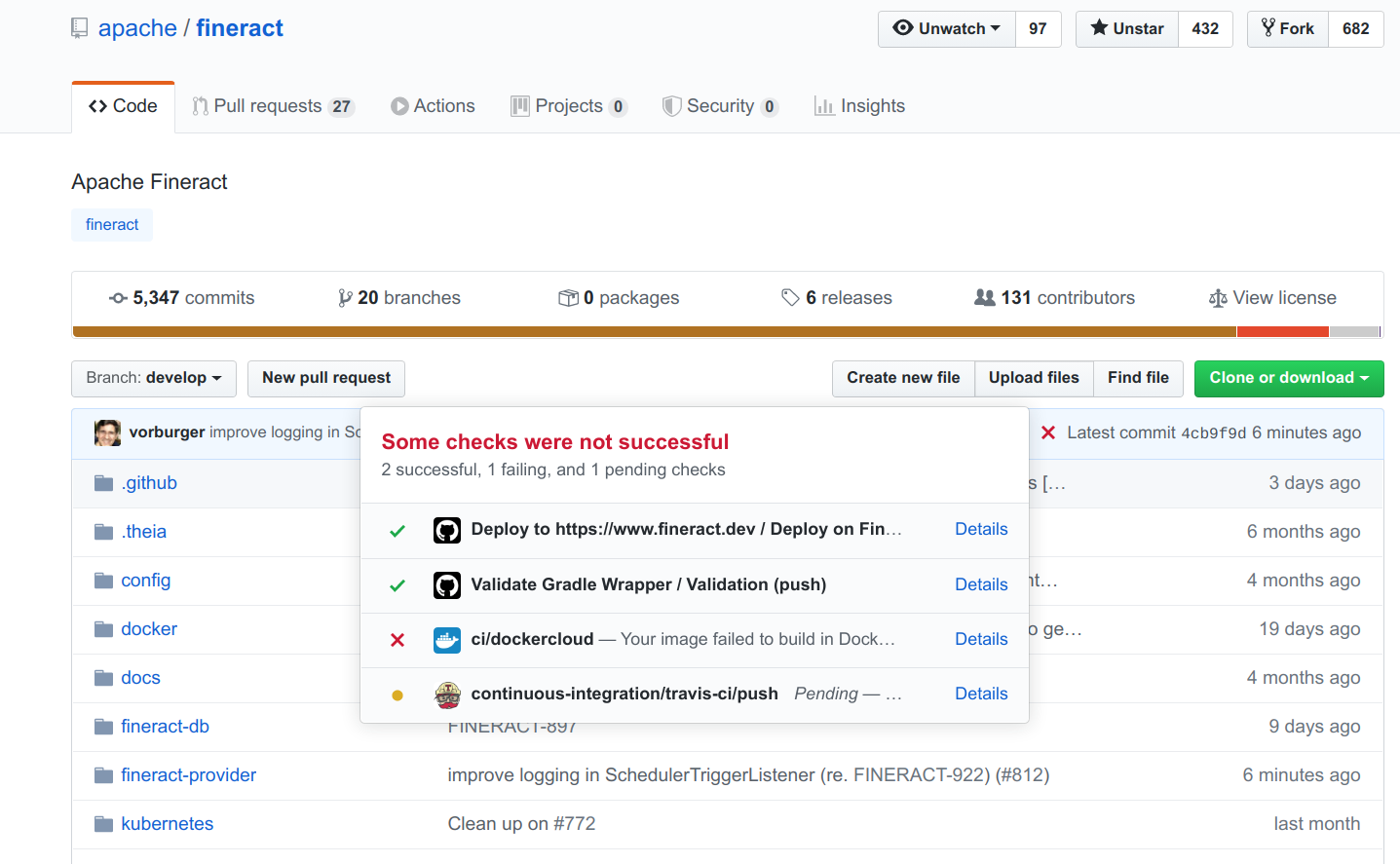Click the folder icon next to docker
The width and height of the screenshot is (1400, 864).
click(x=103, y=629)
